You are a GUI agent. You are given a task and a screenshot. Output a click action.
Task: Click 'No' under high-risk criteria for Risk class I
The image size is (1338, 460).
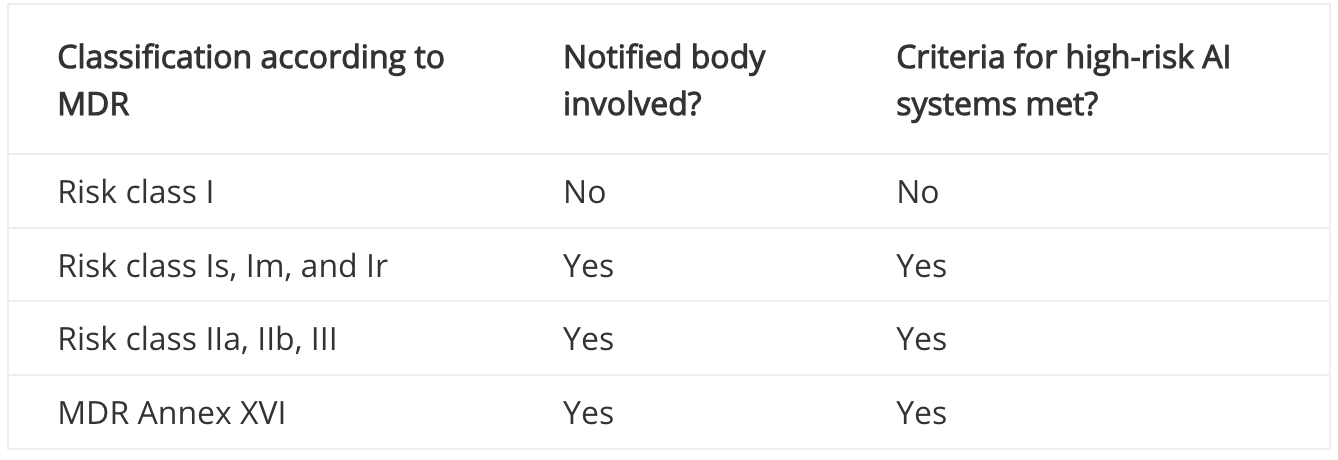pos(918,192)
